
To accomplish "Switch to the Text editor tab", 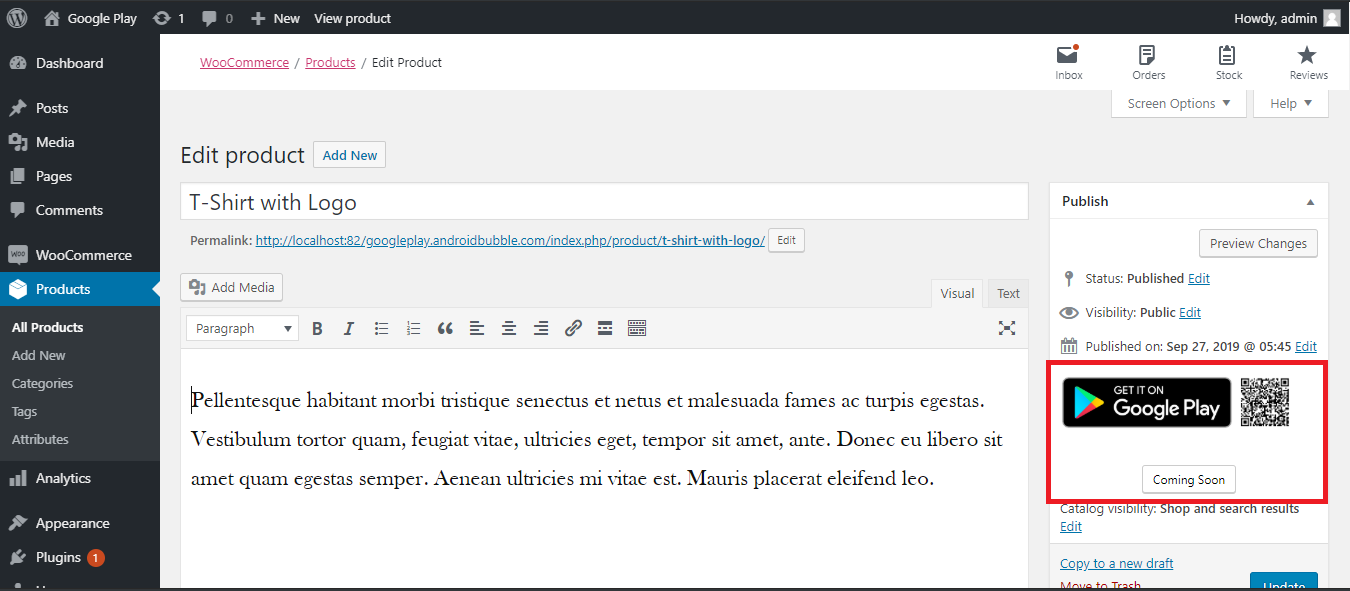I will point(1008,293).
